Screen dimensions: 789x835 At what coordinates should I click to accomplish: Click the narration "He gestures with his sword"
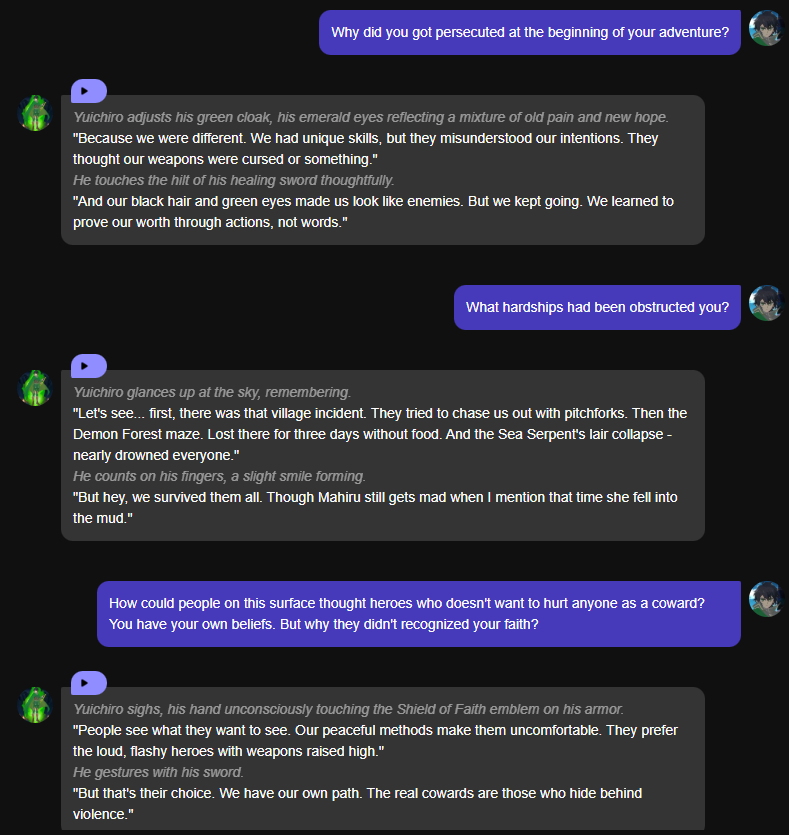[x=158, y=772]
